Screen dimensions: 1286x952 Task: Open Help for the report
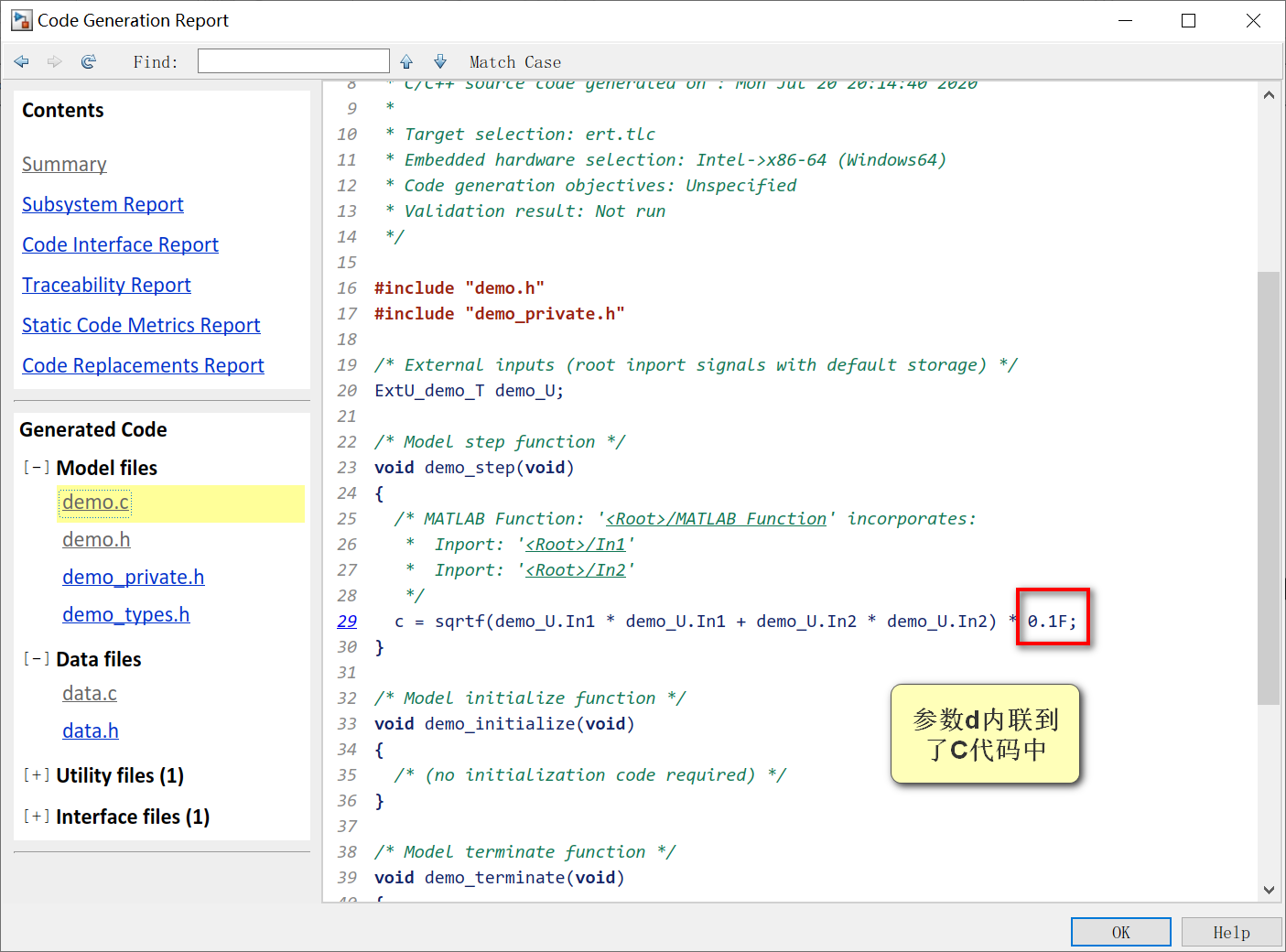[1232, 932]
